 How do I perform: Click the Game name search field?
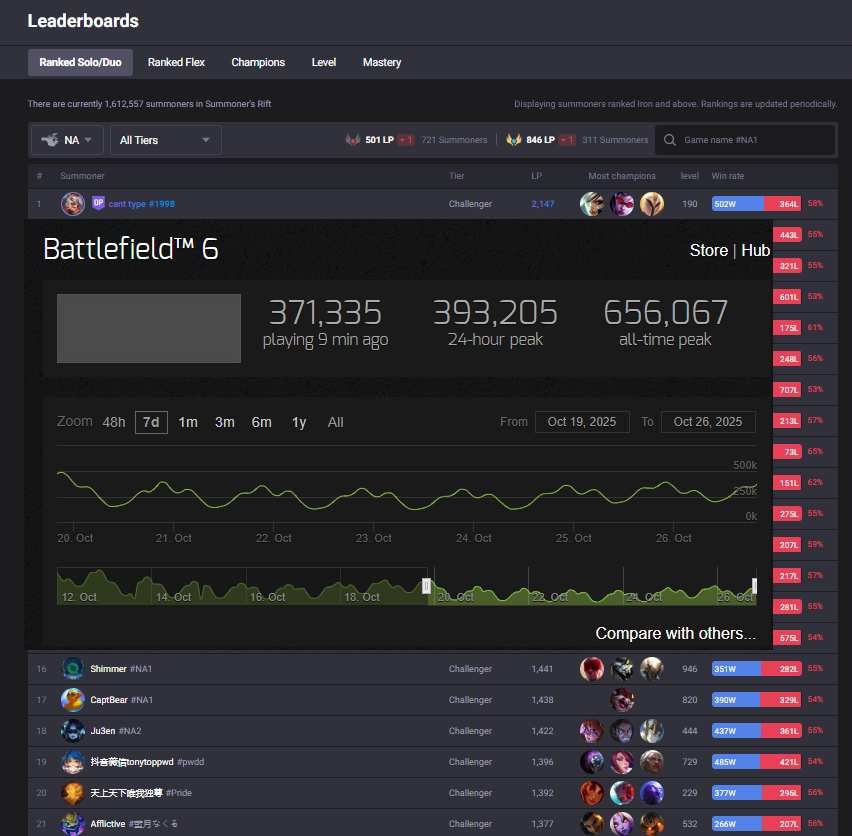[745, 140]
